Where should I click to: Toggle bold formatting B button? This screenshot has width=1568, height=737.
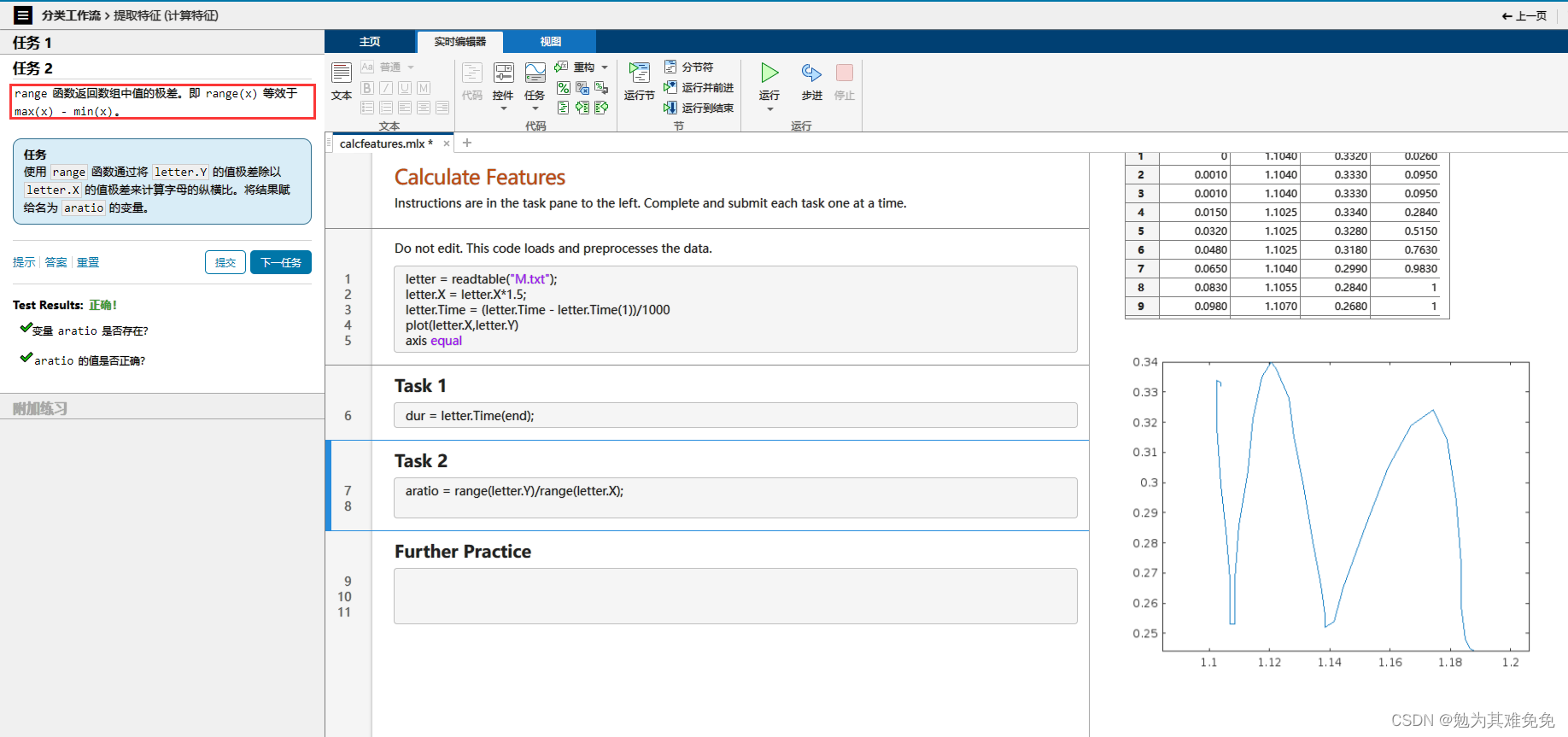367,88
